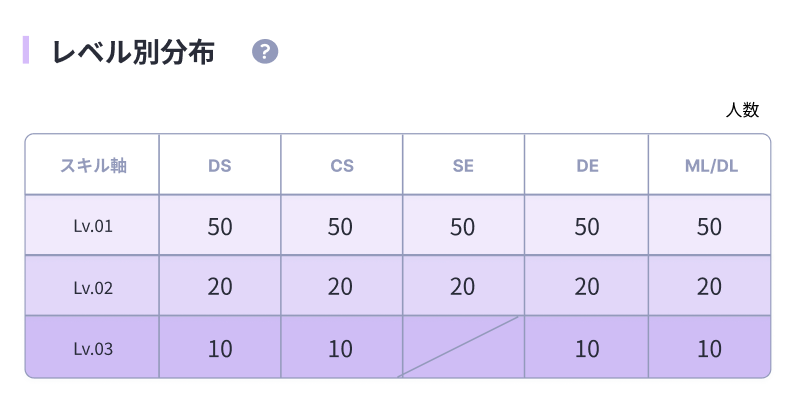Click the Lv.01 SE value 50
This screenshot has width=799, height=411.
[x=462, y=226]
